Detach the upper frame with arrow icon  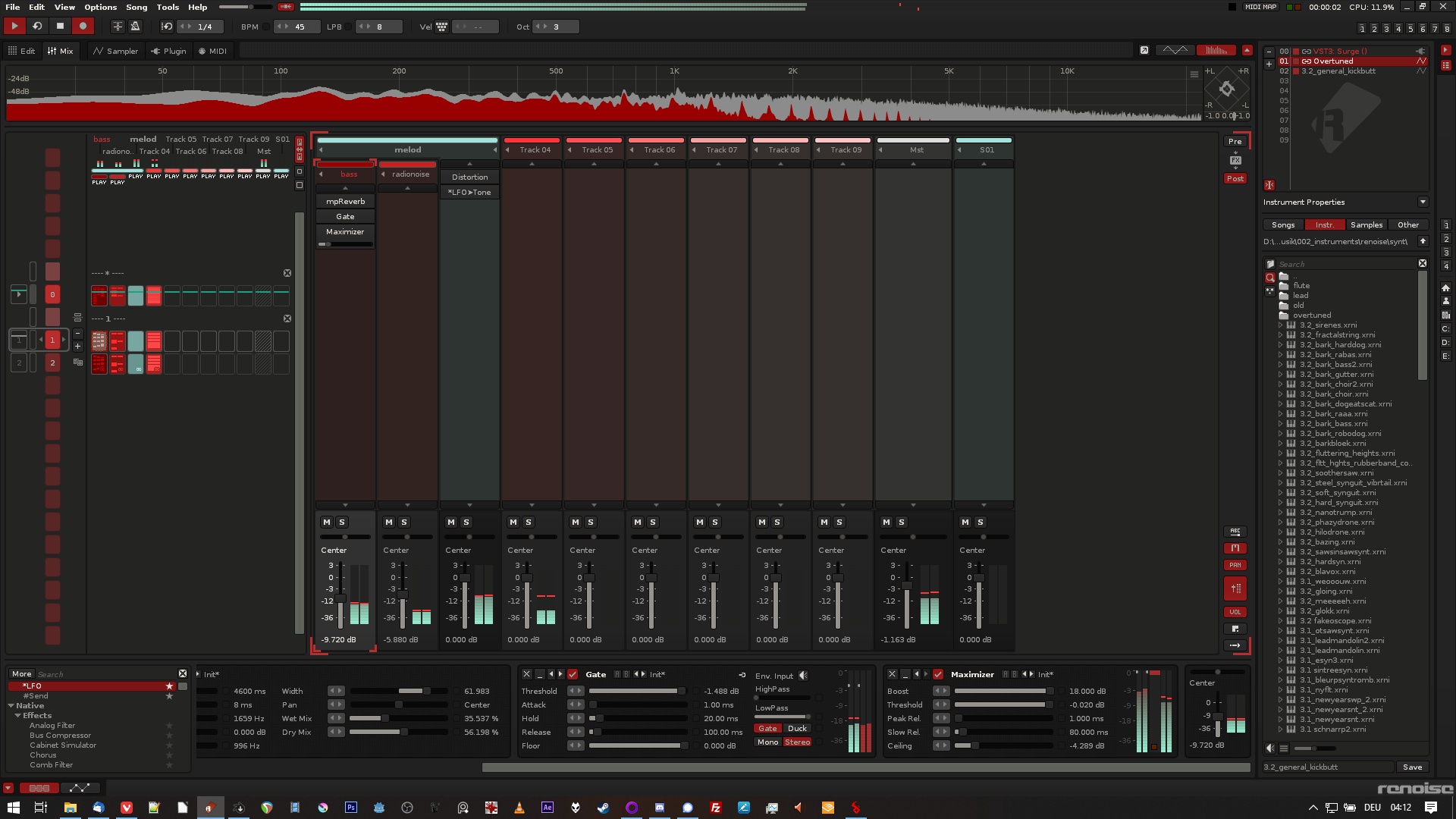pyautogui.click(x=1144, y=50)
